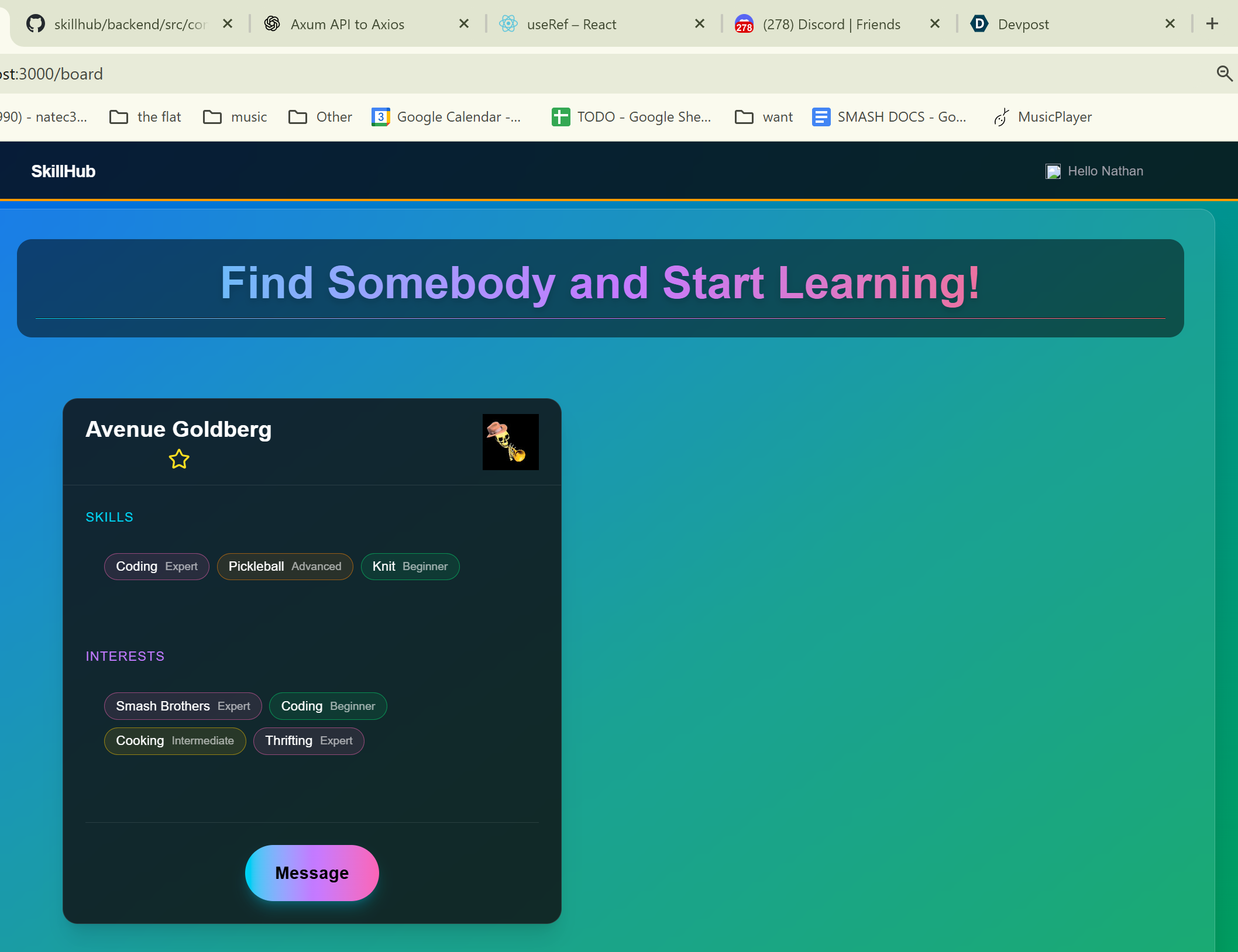Switch to the Discord Friends tab
The width and height of the screenshot is (1238, 952).
click(831, 25)
